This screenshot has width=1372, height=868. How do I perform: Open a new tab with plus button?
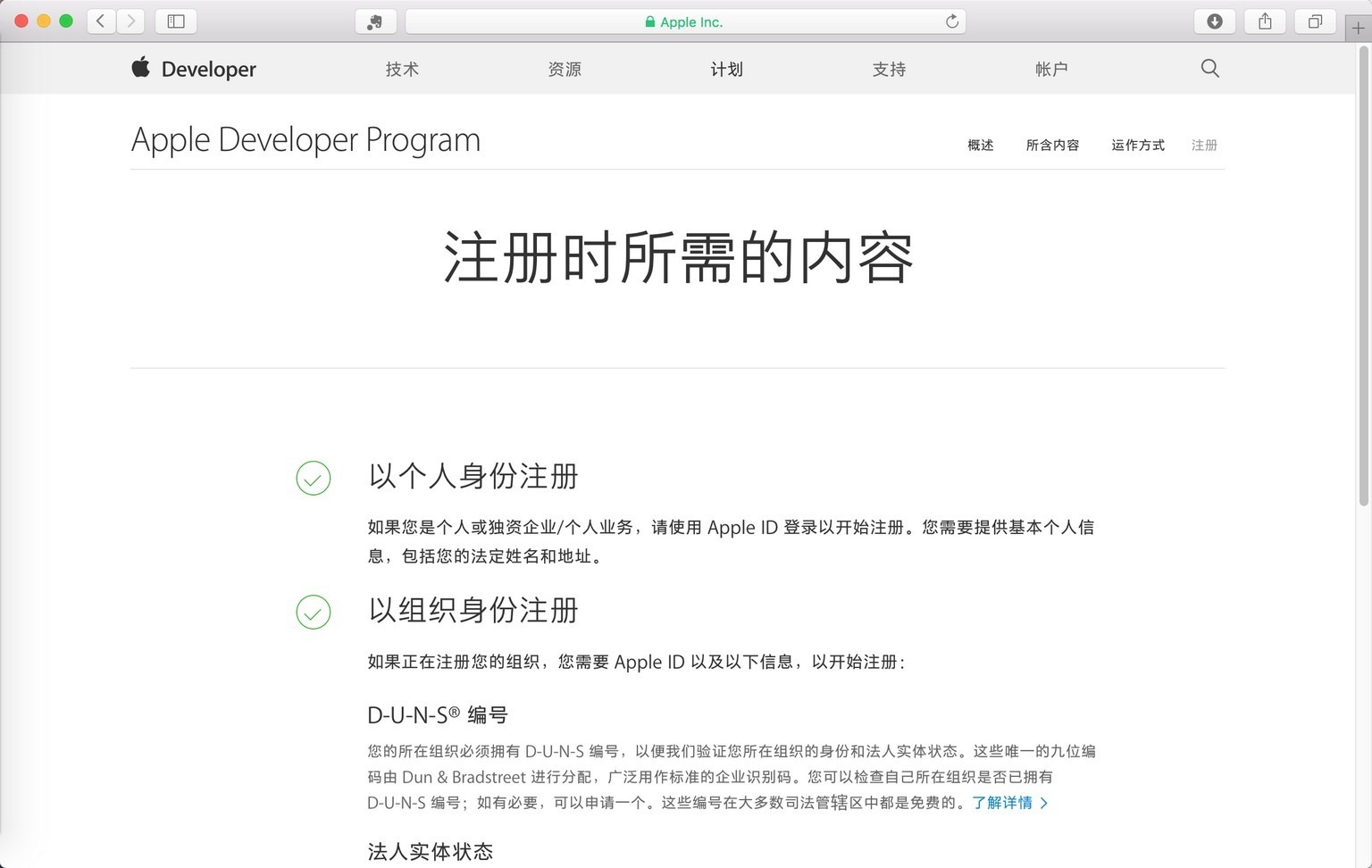(1358, 28)
